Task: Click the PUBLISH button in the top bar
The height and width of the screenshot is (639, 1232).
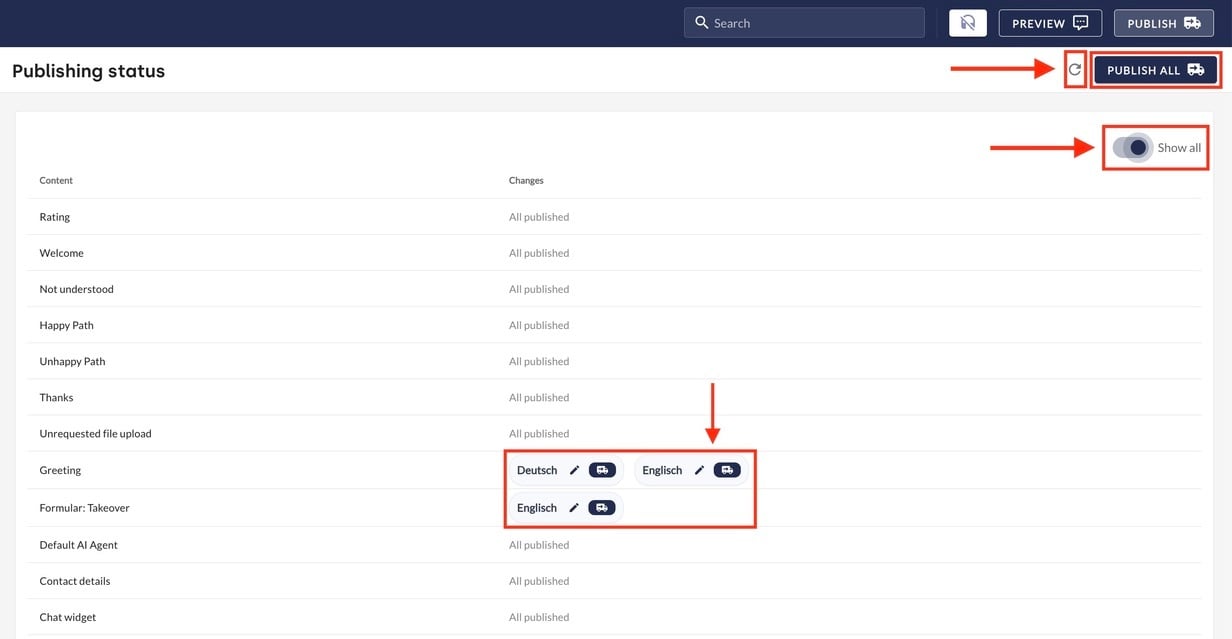Action: 1163,23
